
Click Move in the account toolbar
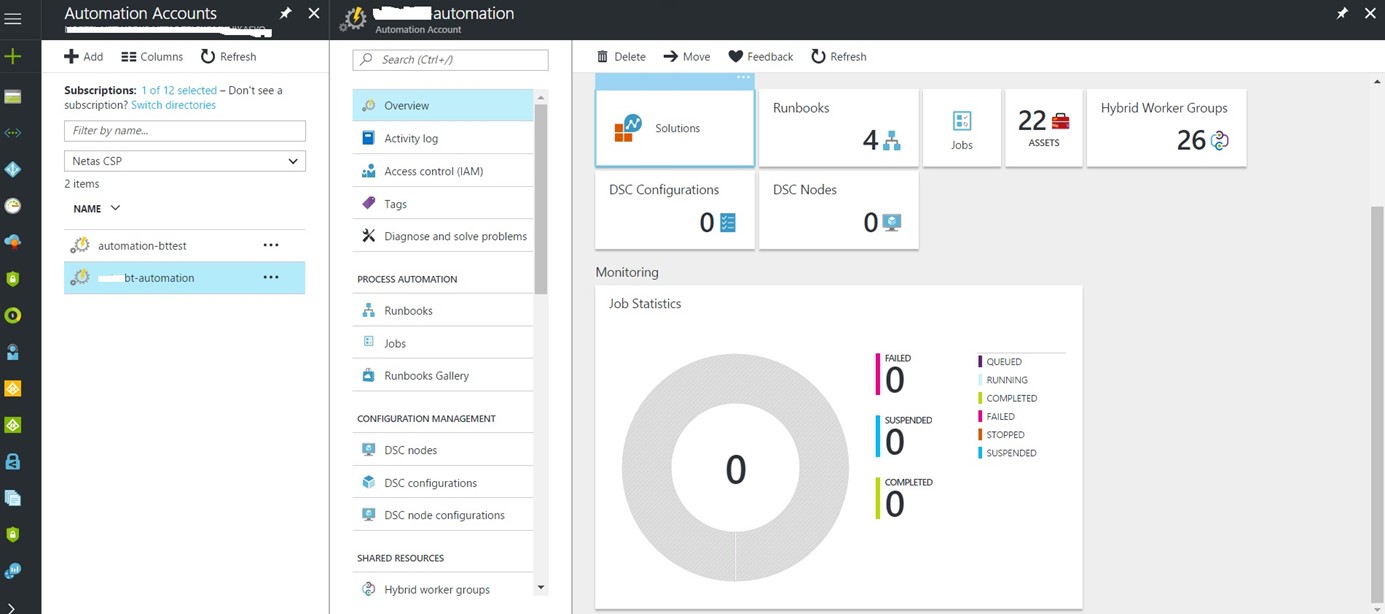pyautogui.click(x=687, y=57)
